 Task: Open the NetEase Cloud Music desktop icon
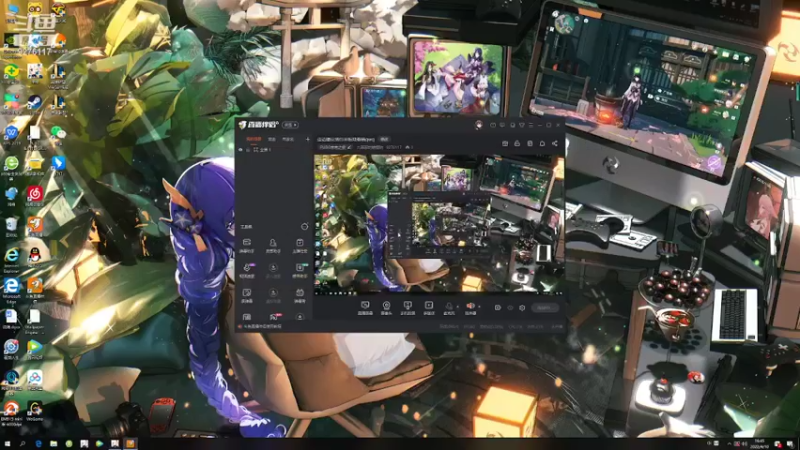coord(35,196)
